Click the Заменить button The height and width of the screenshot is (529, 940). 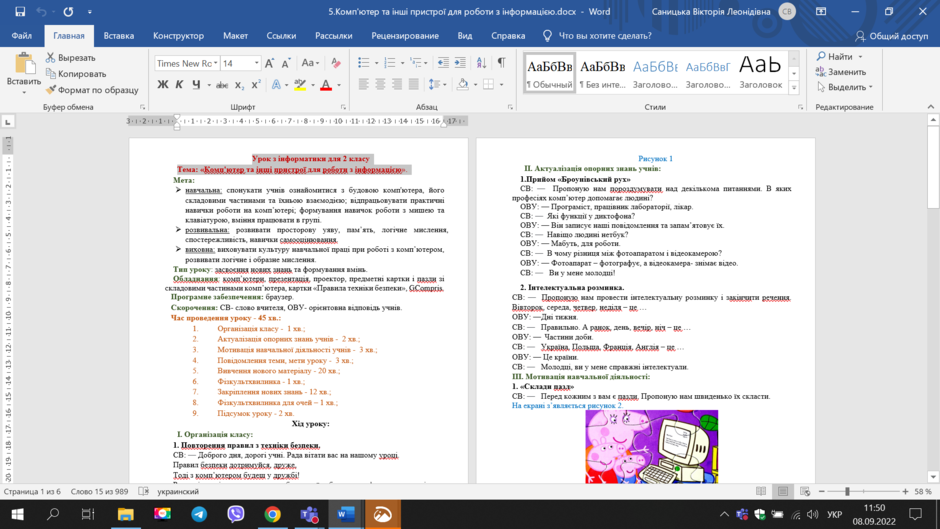coord(840,72)
